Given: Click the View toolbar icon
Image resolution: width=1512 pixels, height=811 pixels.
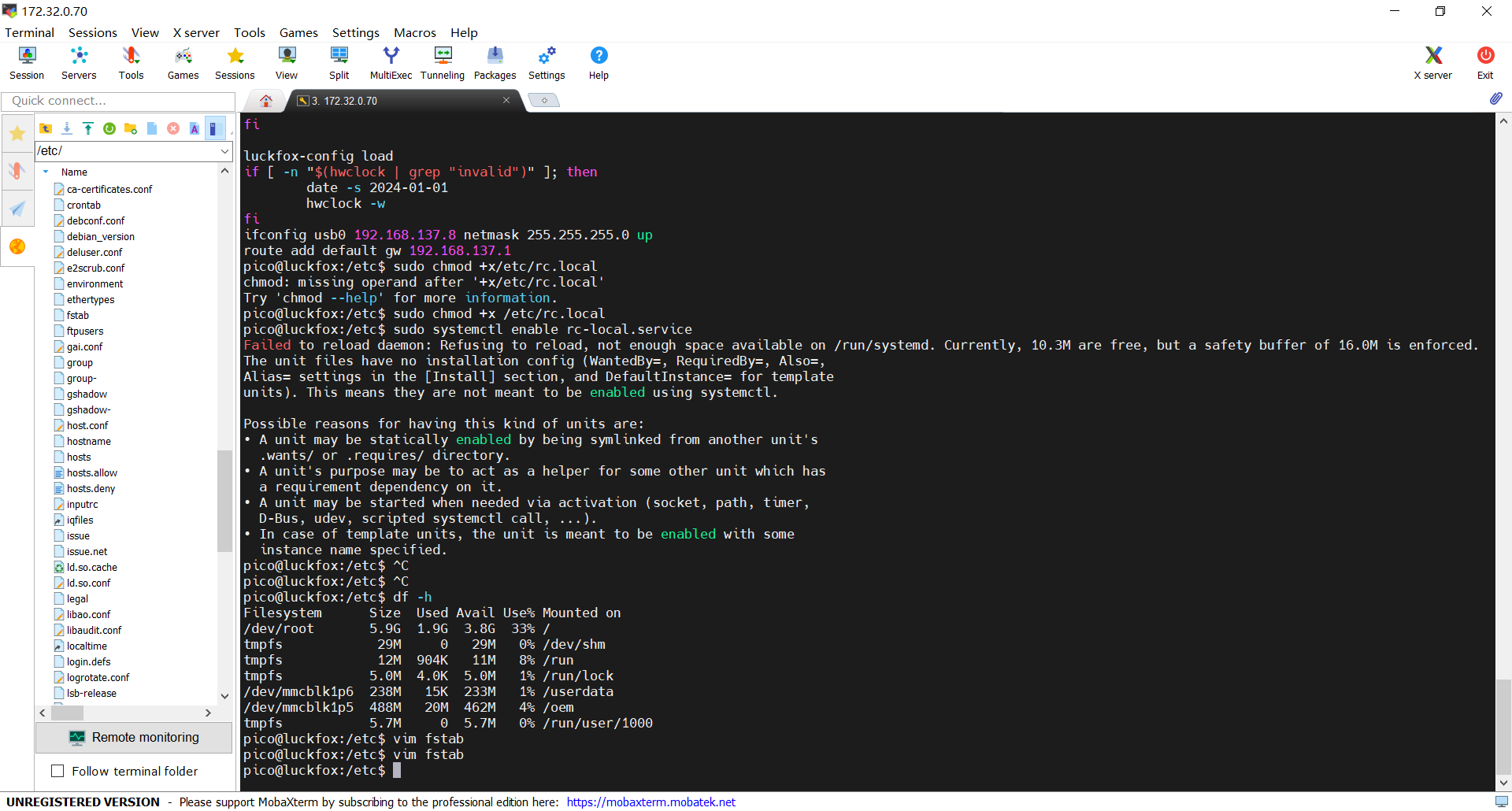Looking at the screenshot, I should click(287, 63).
